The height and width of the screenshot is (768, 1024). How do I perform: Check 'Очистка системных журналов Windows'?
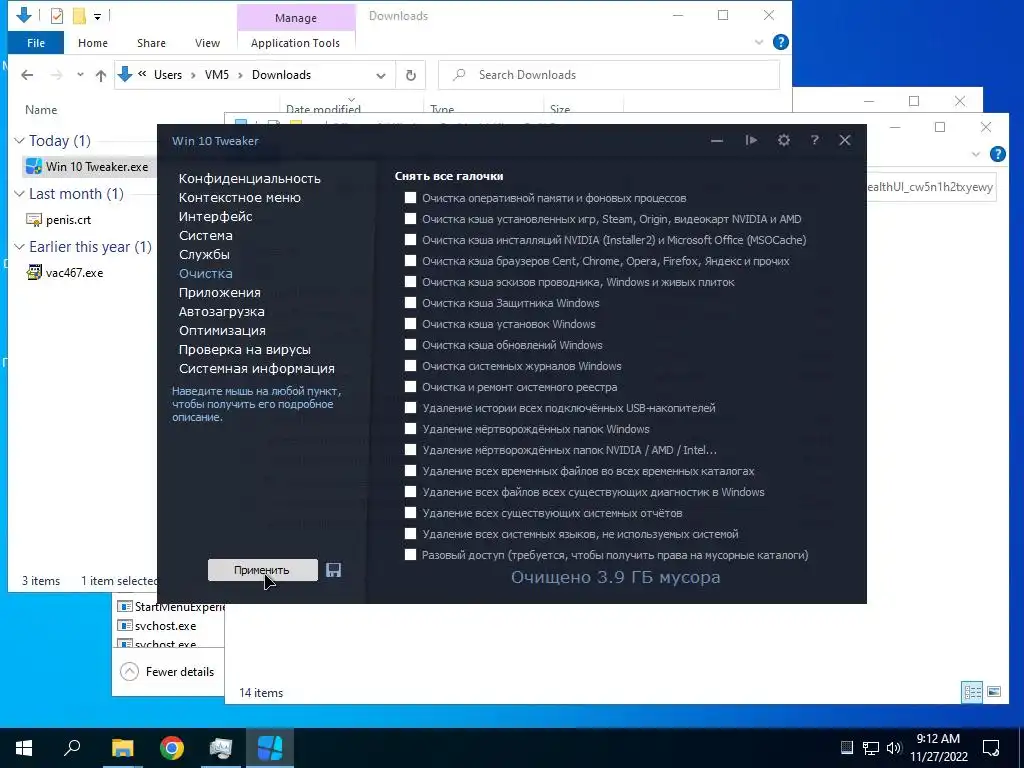point(410,366)
